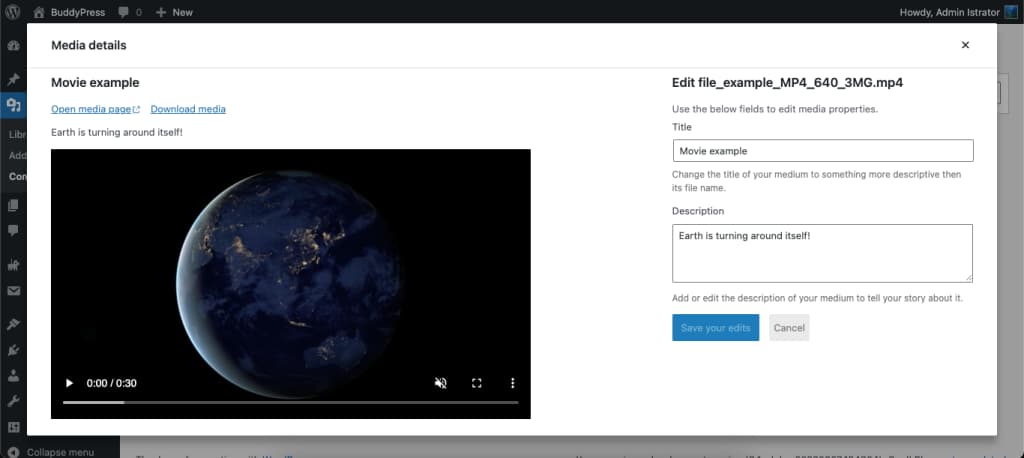Open the comments bubble in admin bar
This screenshot has width=1024, height=458.
124,12
